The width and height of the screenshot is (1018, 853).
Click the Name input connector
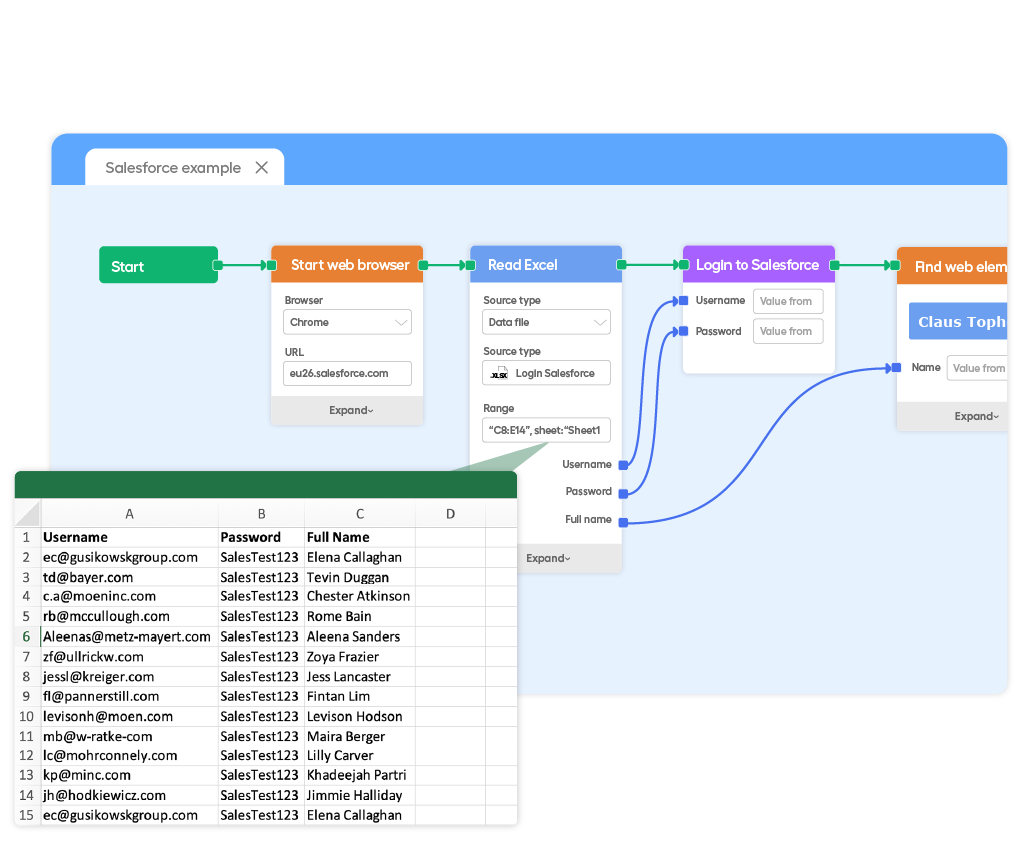pos(897,367)
